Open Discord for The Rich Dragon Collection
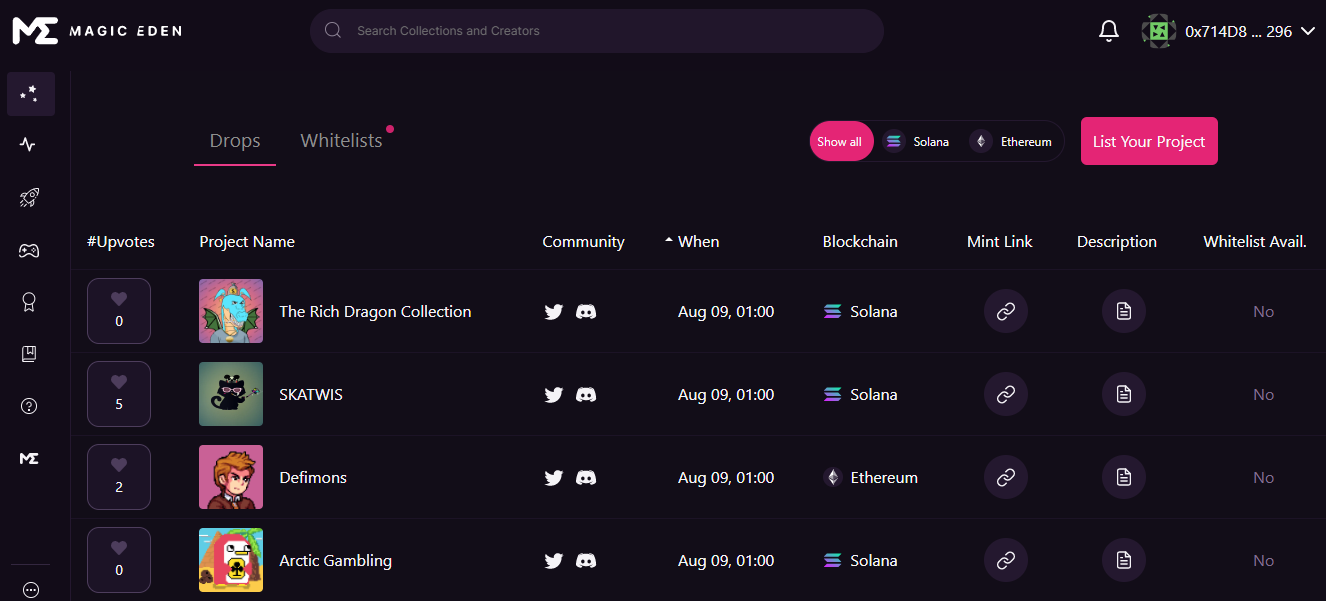 pos(587,312)
